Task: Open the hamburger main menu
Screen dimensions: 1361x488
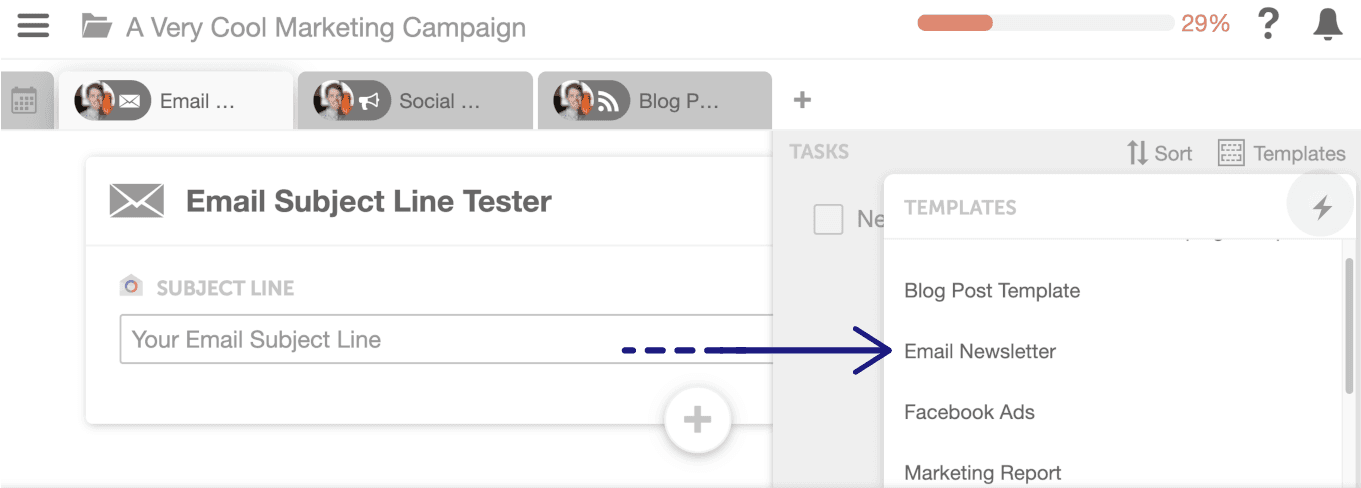Action: pos(33,25)
